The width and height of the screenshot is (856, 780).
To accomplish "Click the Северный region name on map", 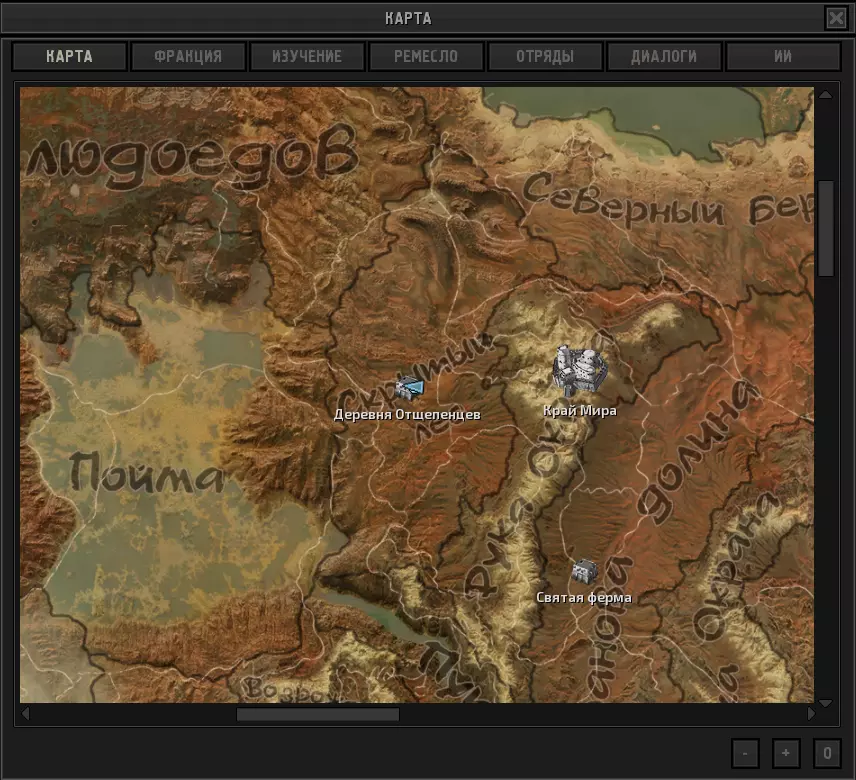I will click(623, 200).
